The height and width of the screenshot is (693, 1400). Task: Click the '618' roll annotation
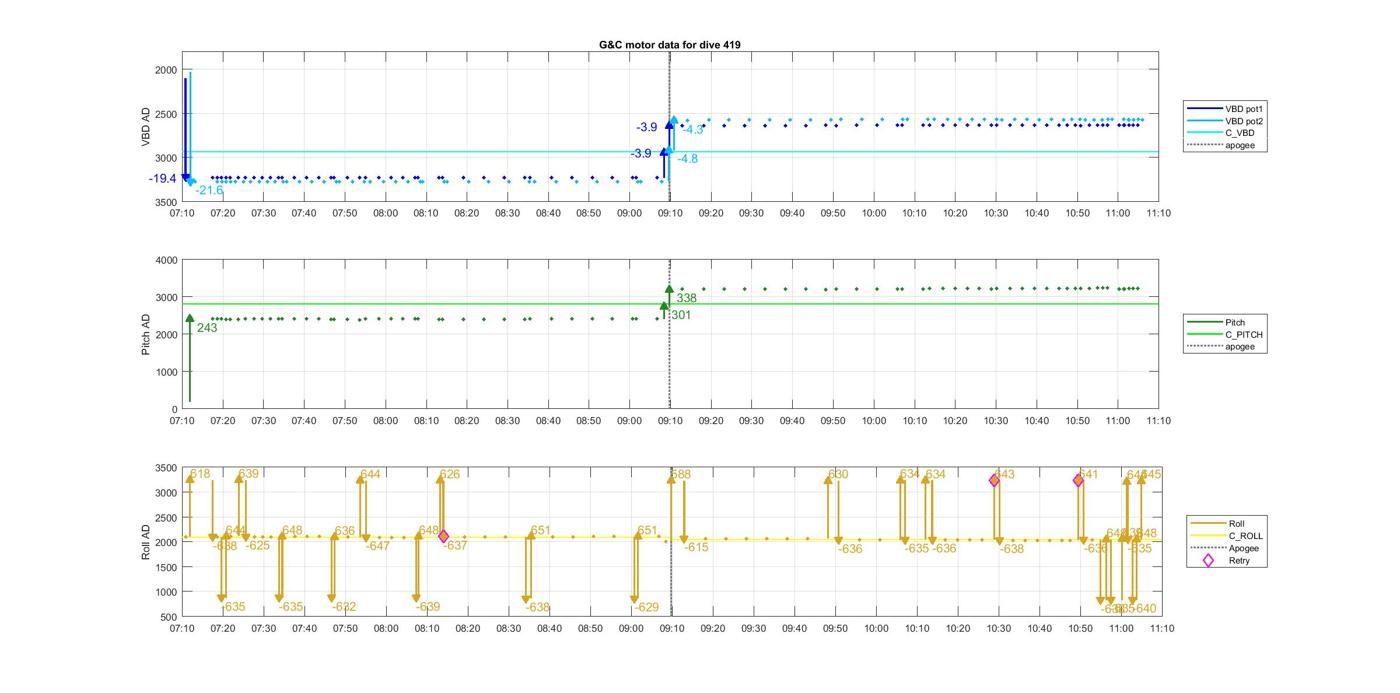pos(200,474)
